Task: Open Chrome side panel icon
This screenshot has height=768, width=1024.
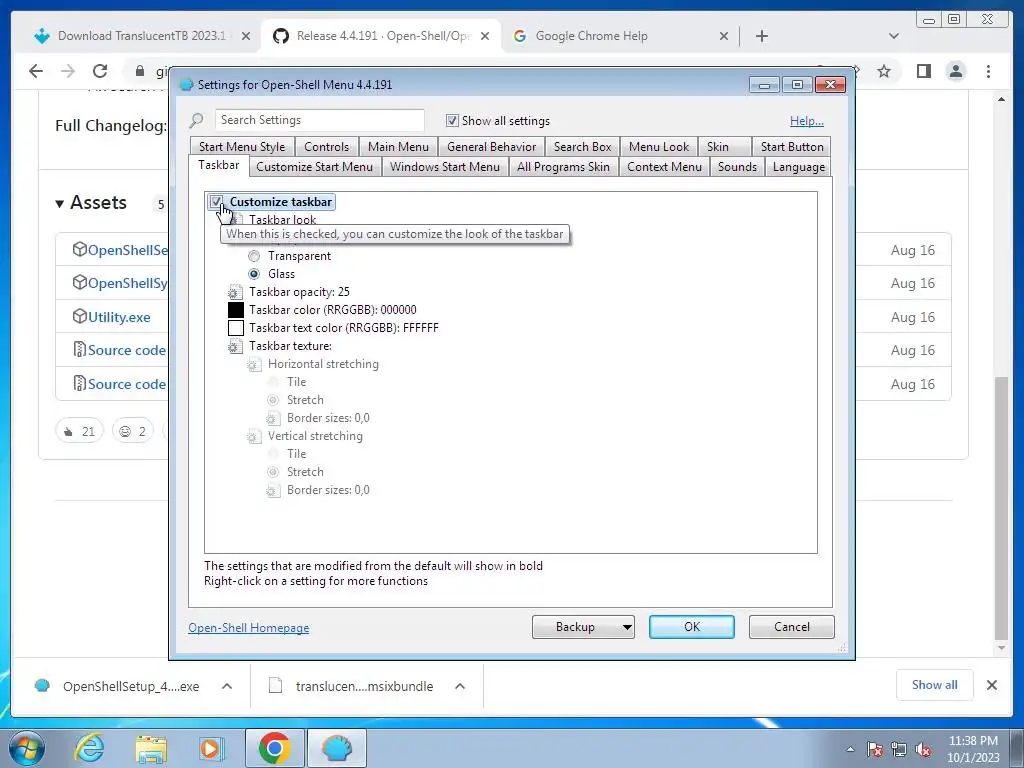Action: [x=923, y=71]
